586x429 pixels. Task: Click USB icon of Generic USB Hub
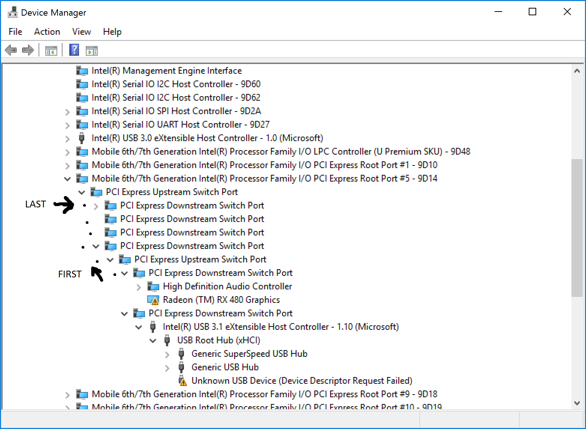click(x=181, y=367)
